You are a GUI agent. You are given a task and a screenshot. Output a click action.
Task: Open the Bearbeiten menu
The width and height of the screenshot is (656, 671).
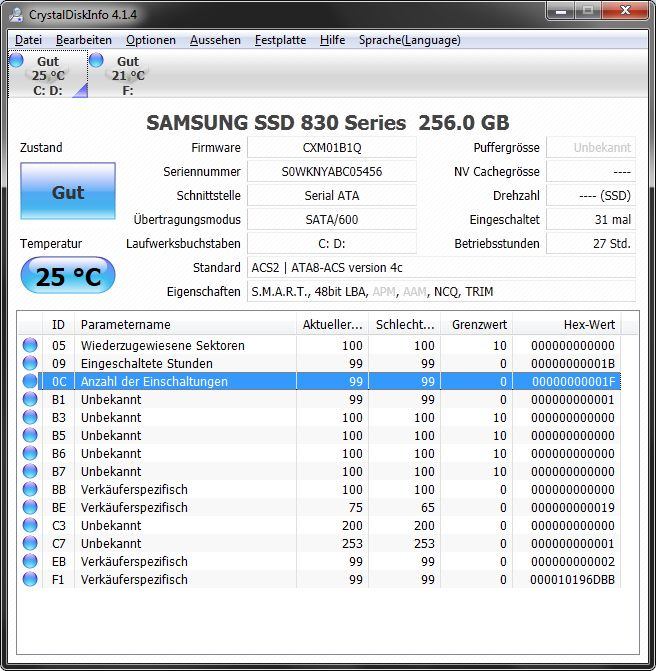point(84,40)
